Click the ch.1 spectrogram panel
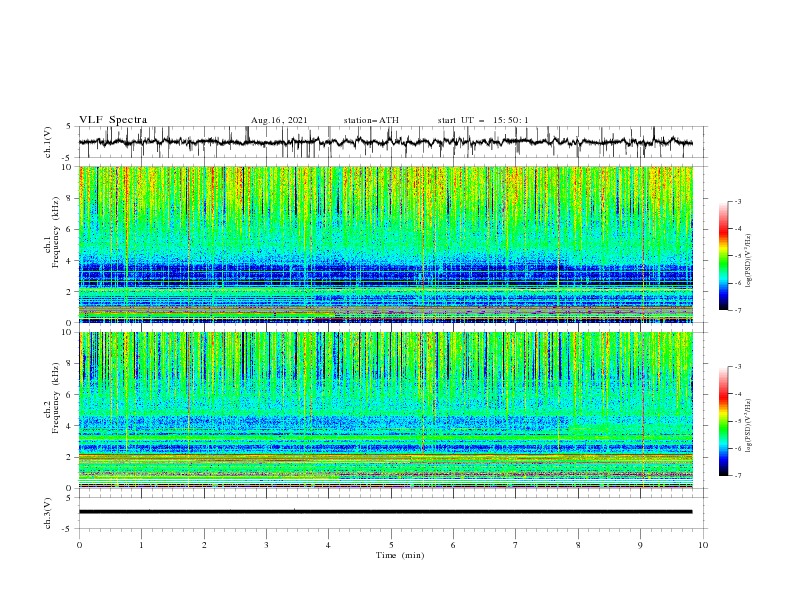 386,244
